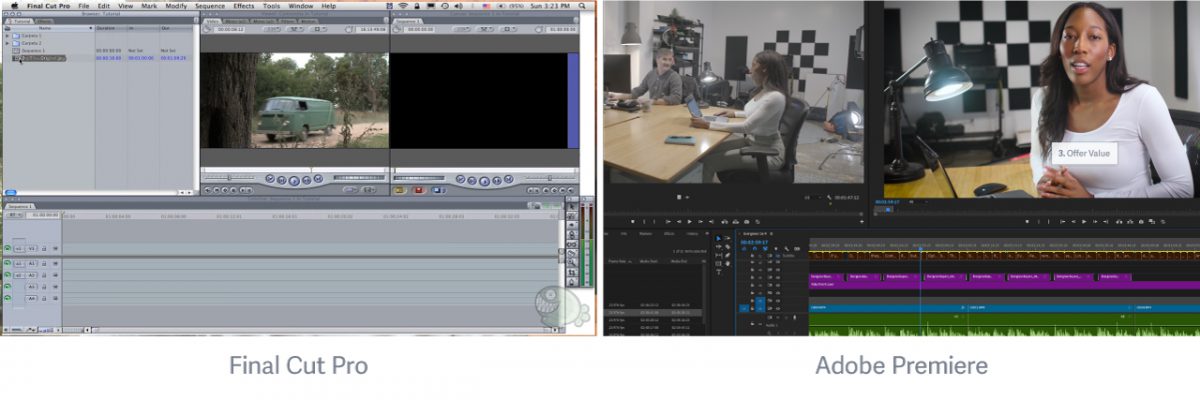Click the yellow Insert edit button in Canvas
The image size is (1200, 400).
click(x=399, y=189)
